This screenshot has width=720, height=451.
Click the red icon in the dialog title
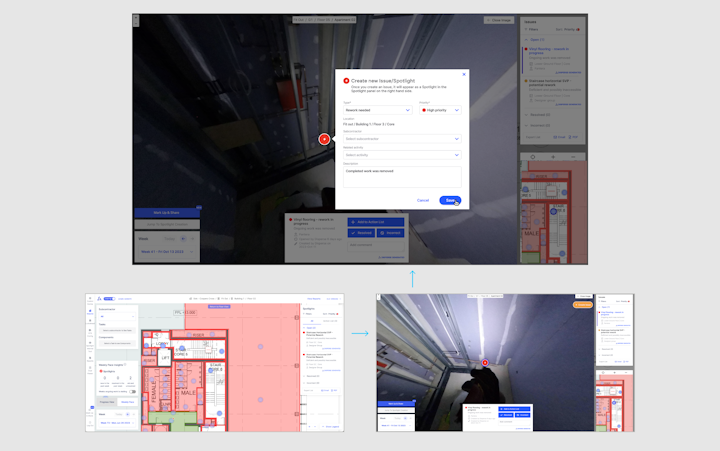point(346,80)
